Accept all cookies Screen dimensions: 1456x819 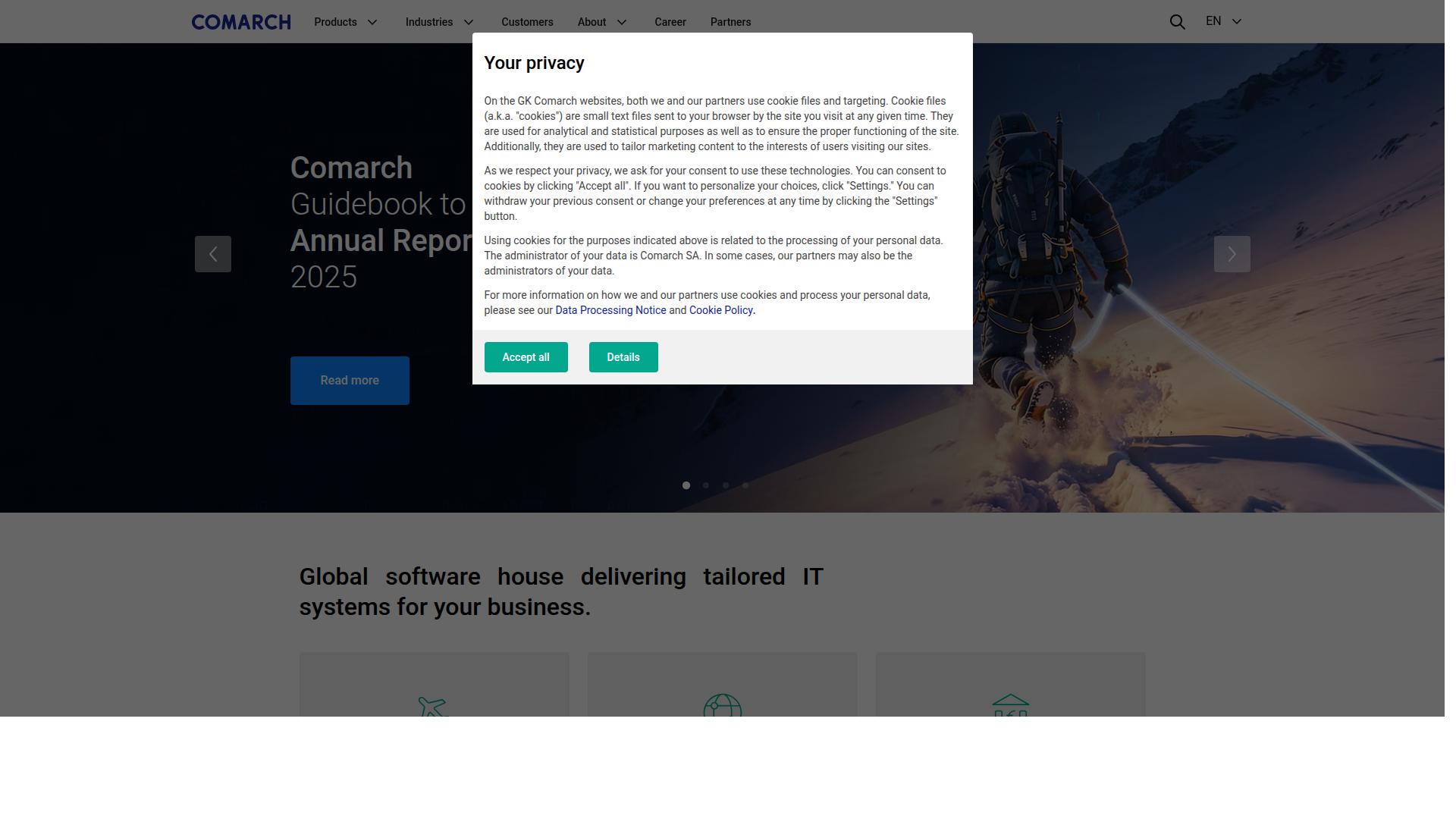click(526, 357)
